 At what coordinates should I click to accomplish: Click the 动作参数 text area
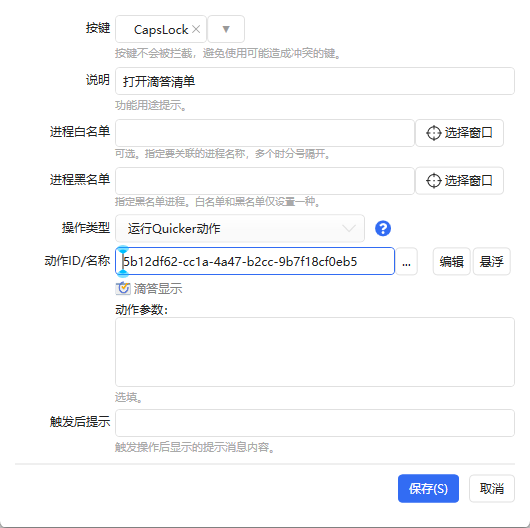click(x=315, y=352)
